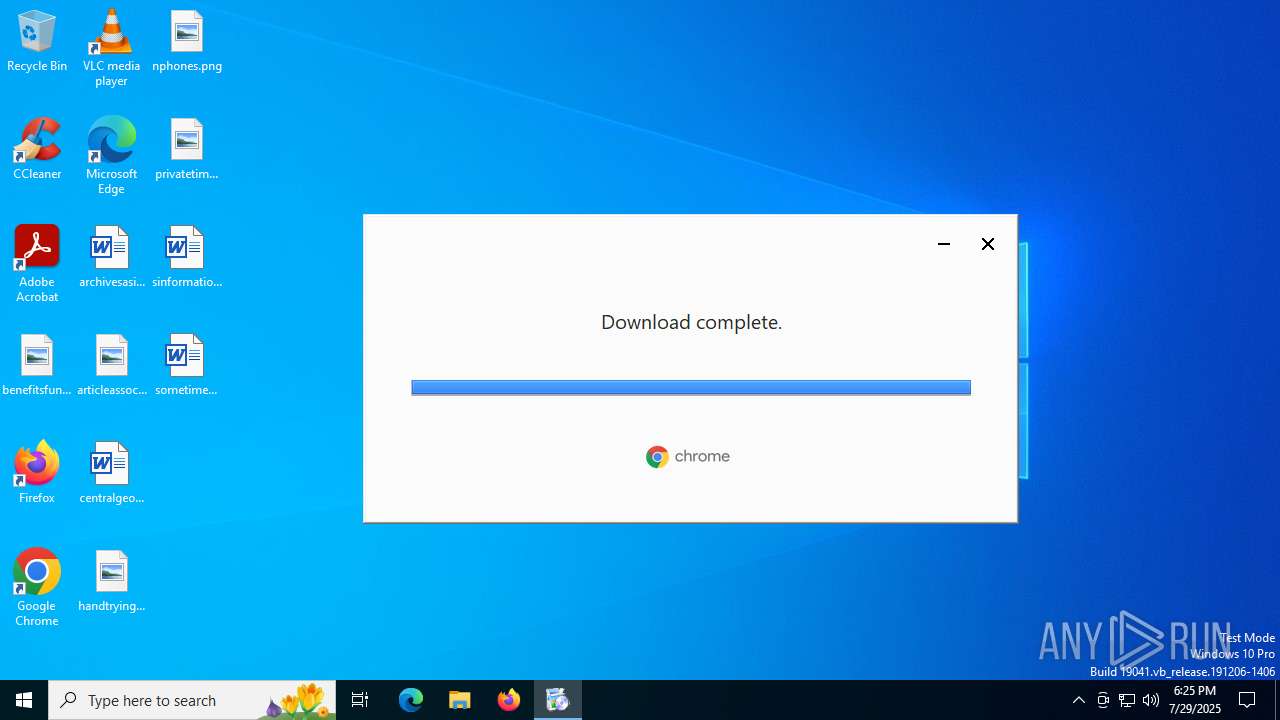Select the articleassoc... image file
The height and width of the screenshot is (720, 1280).
[x=111, y=366]
